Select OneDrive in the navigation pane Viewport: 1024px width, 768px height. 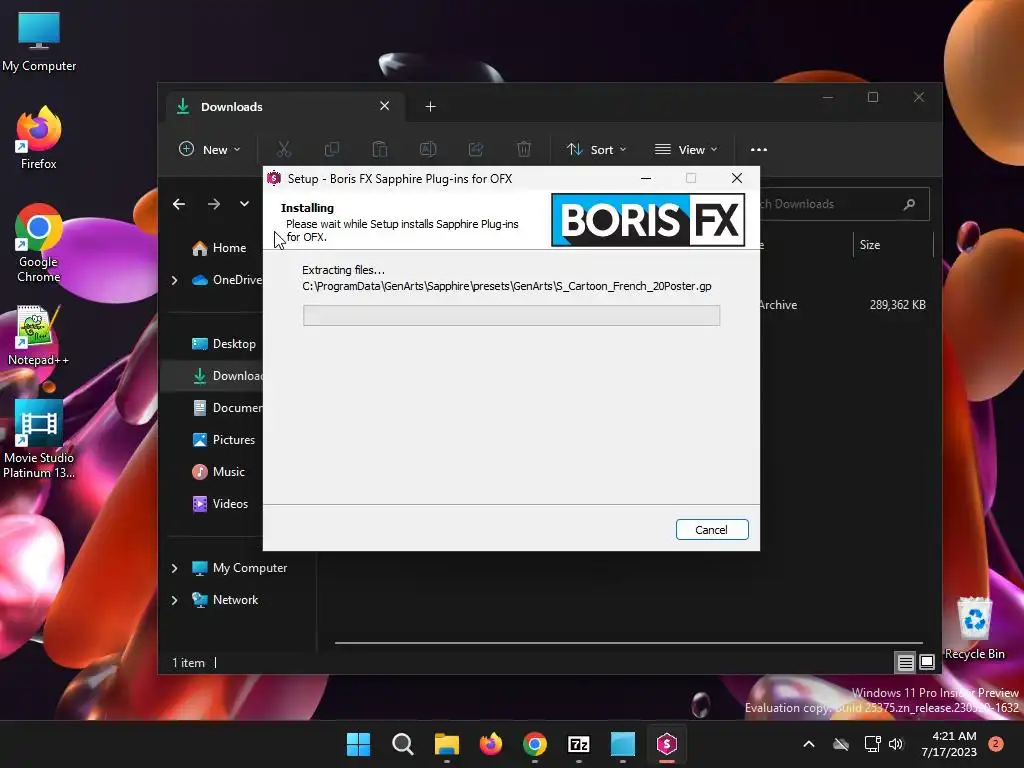click(x=227, y=280)
